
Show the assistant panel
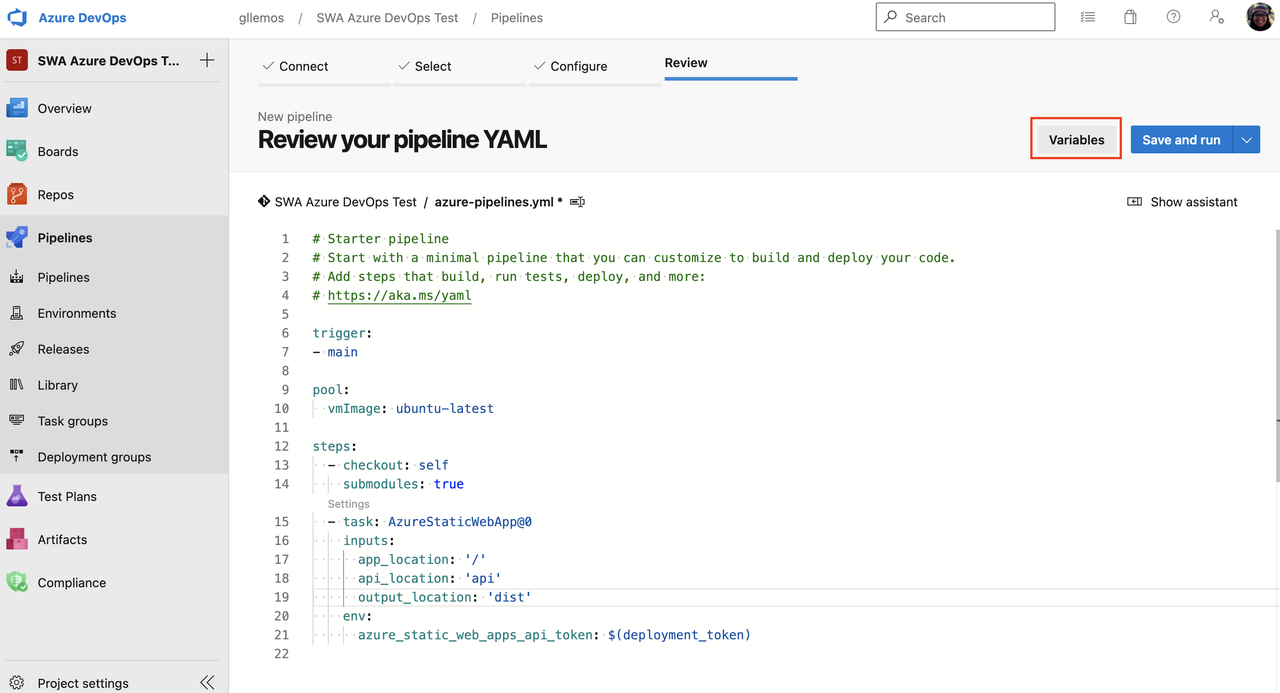pos(1182,202)
